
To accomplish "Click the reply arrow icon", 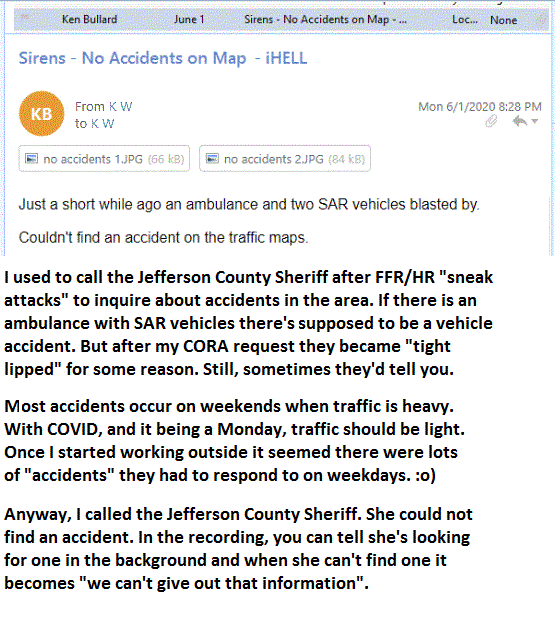I will [520, 121].
